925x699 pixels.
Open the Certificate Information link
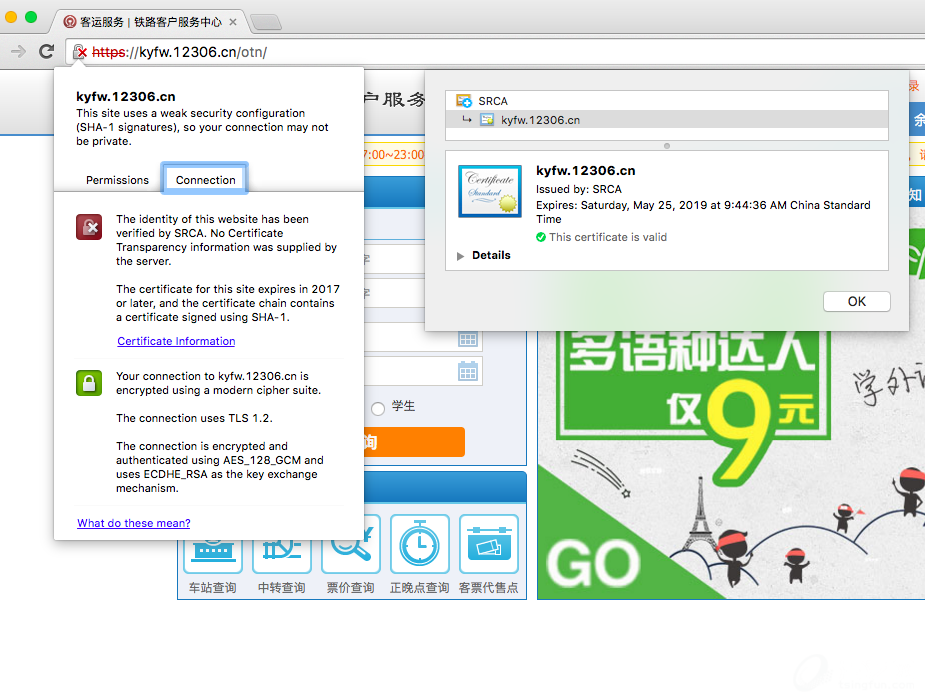(176, 341)
